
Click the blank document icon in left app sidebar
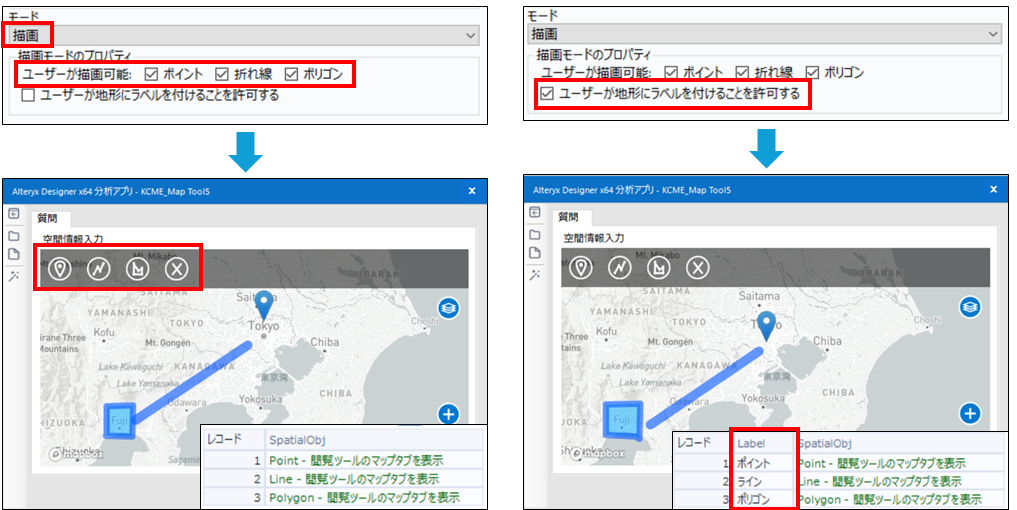coord(15,255)
